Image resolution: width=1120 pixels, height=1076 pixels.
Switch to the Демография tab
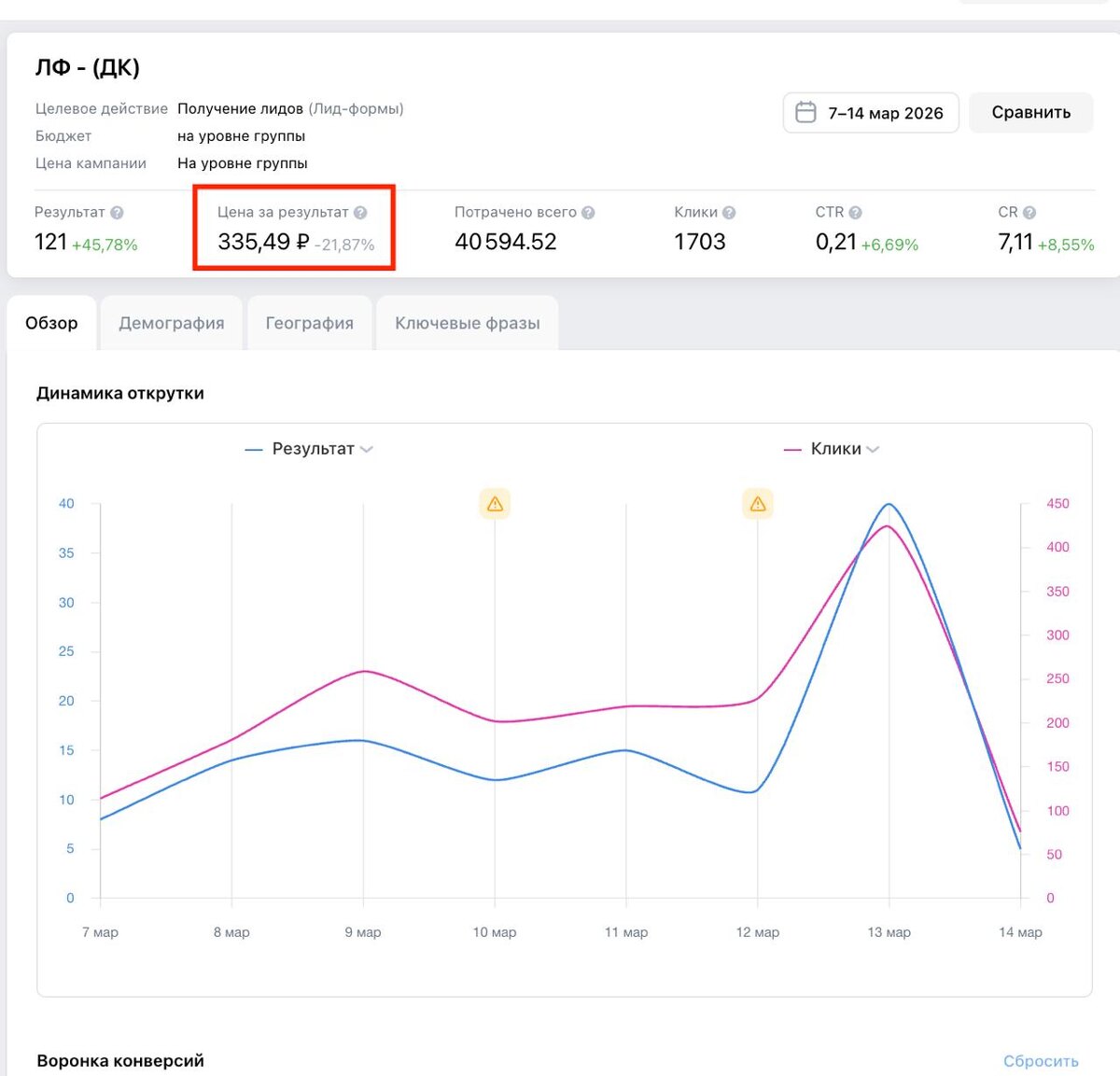coord(172,323)
